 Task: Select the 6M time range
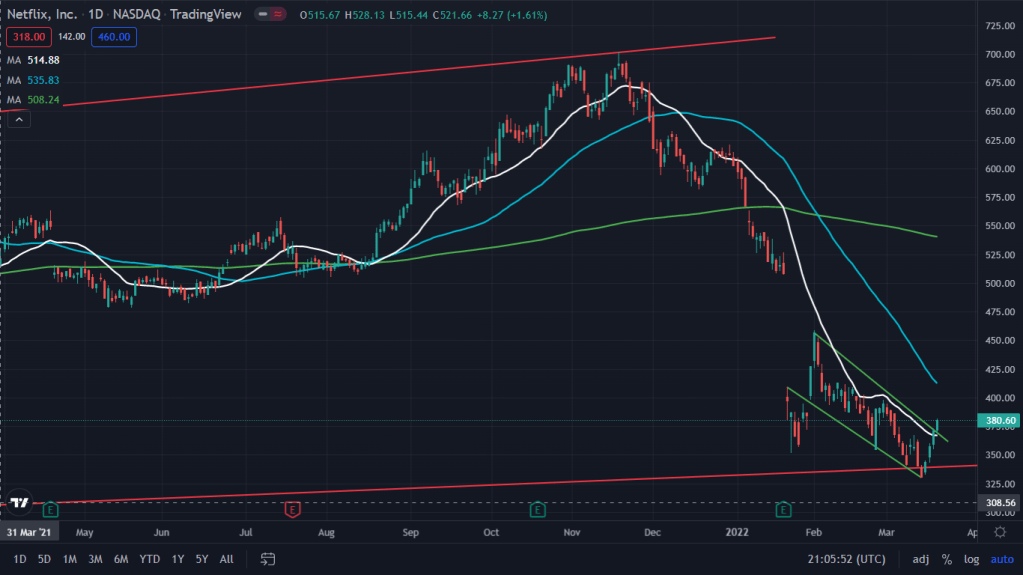click(x=121, y=559)
